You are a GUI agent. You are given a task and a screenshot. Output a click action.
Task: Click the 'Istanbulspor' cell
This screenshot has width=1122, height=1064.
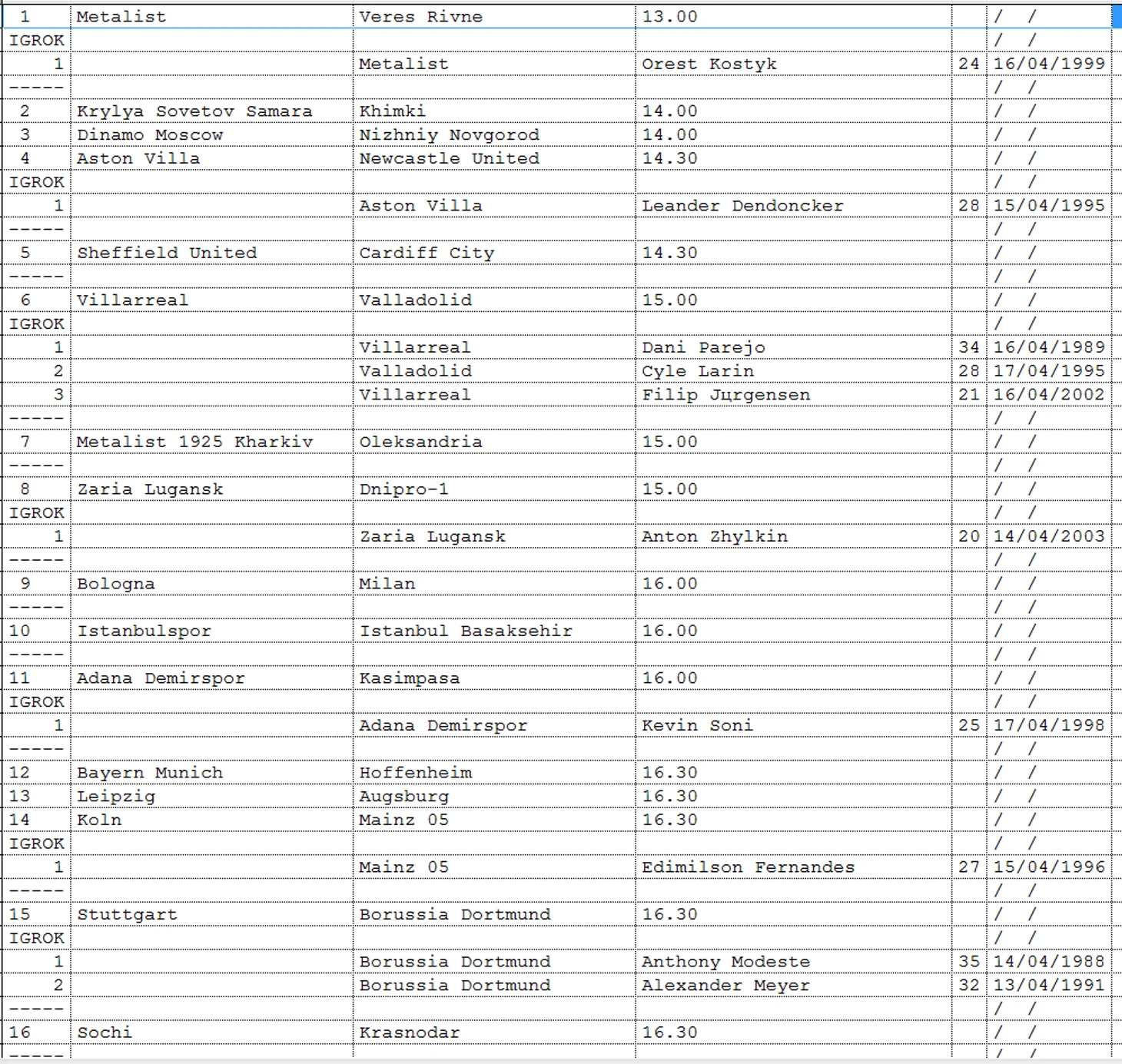[211, 631]
